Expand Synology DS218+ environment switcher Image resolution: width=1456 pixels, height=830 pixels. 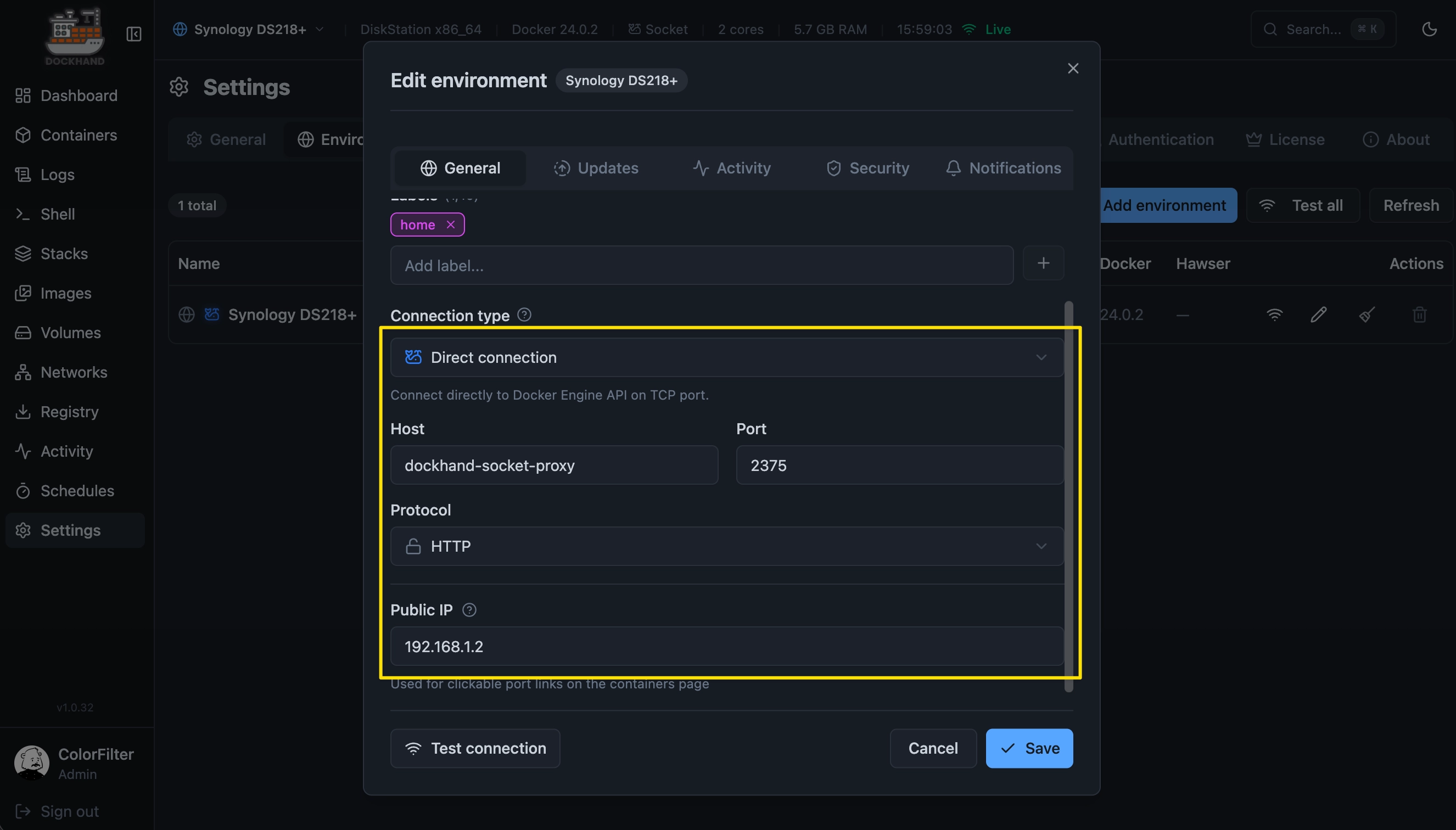pyautogui.click(x=249, y=29)
